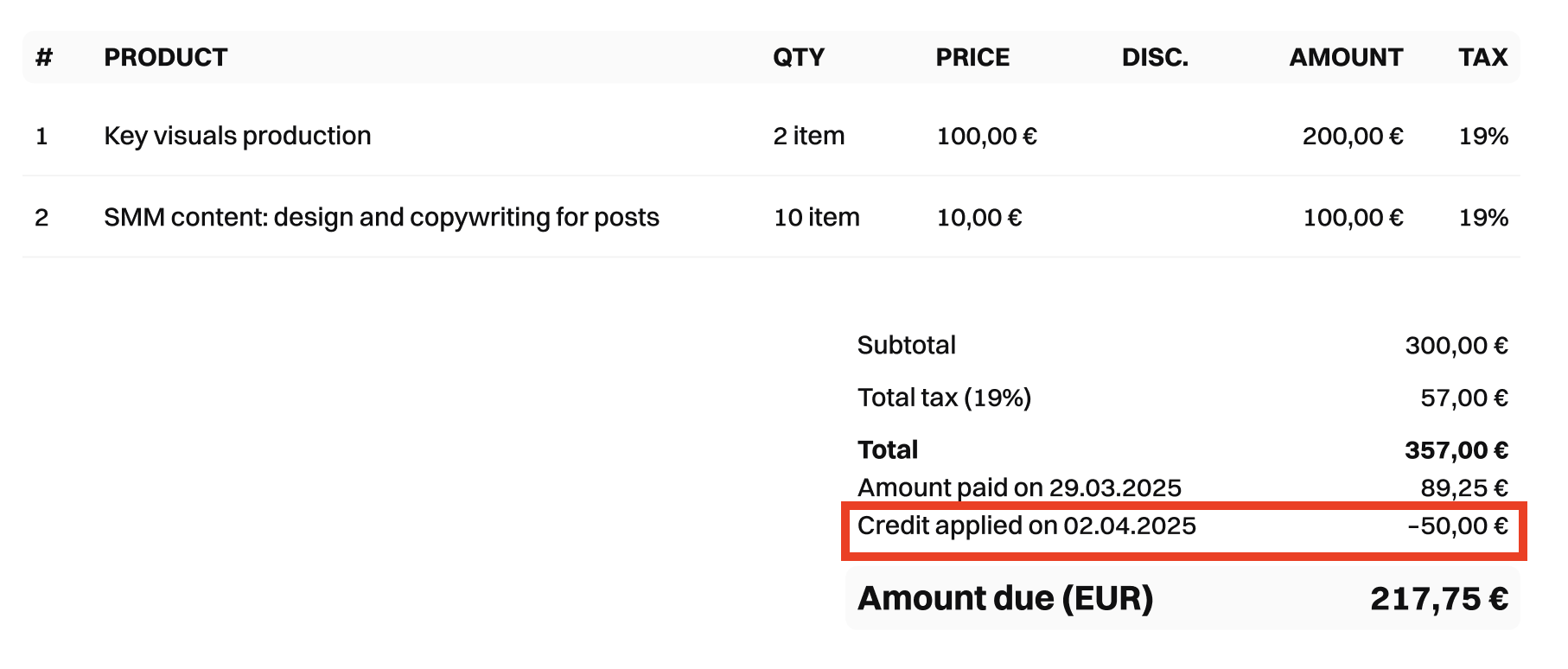Click the AMOUNT column header
1568x669 pixels.
(x=1346, y=57)
